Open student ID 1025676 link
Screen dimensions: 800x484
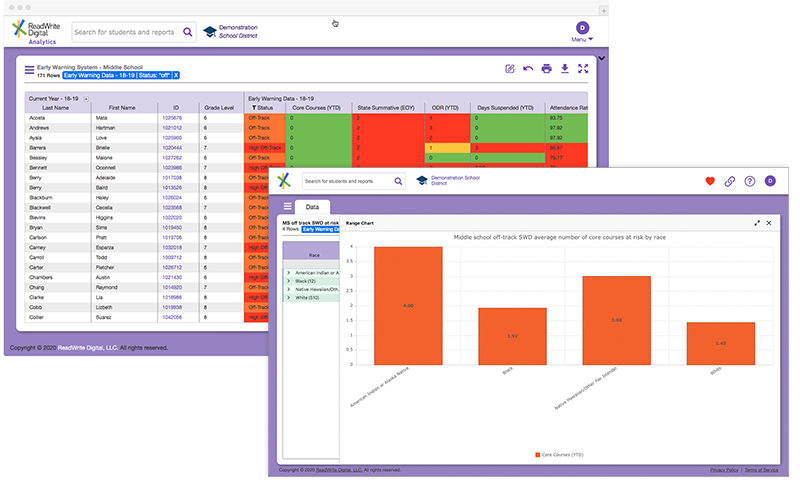(x=171, y=118)
